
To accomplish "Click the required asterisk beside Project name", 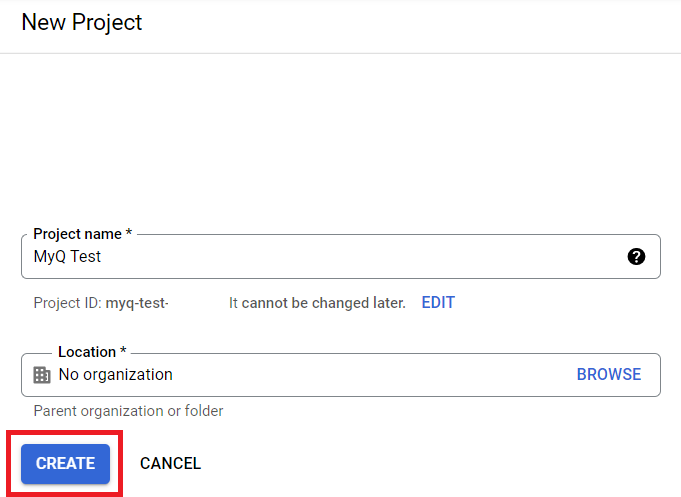I will pos(129,234).
